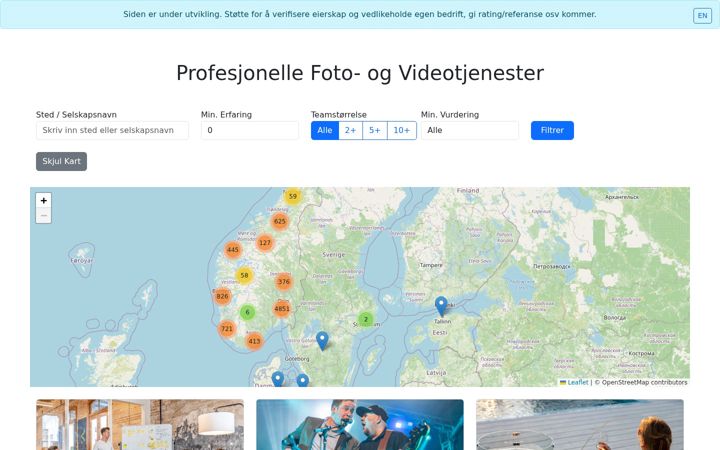The width and height of the screenshot is (720, 450).
Task: Open the cluster marker labeled 413
Action: (x=254, y=341)
